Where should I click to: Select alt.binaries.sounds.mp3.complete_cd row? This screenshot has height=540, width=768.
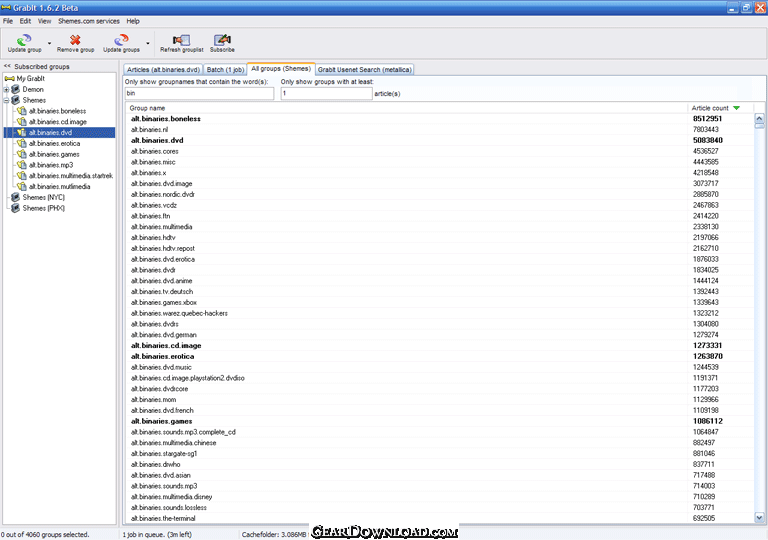(x=439, y=432)
